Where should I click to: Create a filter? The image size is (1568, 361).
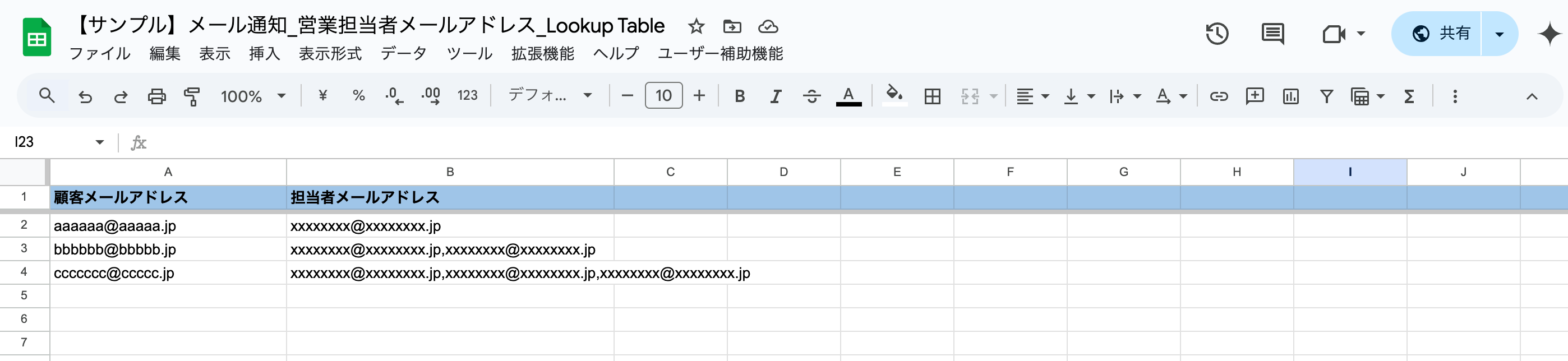click(1326, 96)
